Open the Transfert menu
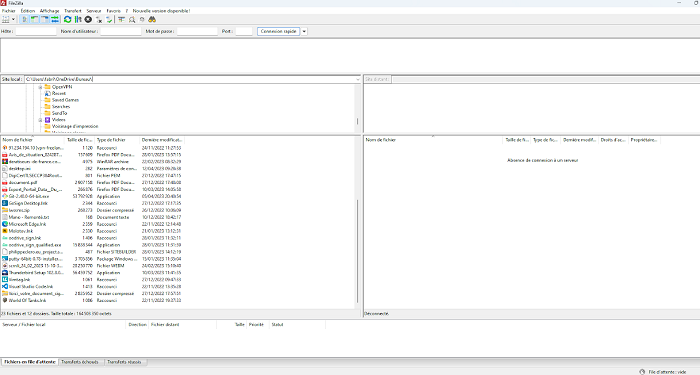The image size is (700, 375). click(73, 11)
